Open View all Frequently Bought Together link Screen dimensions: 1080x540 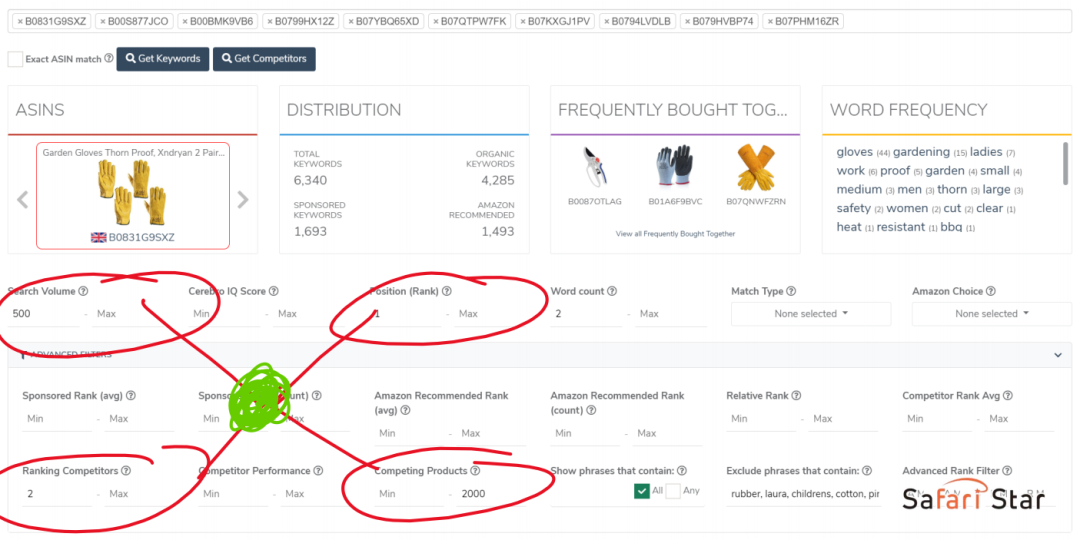pyautogui.click(x=675, y=234)
